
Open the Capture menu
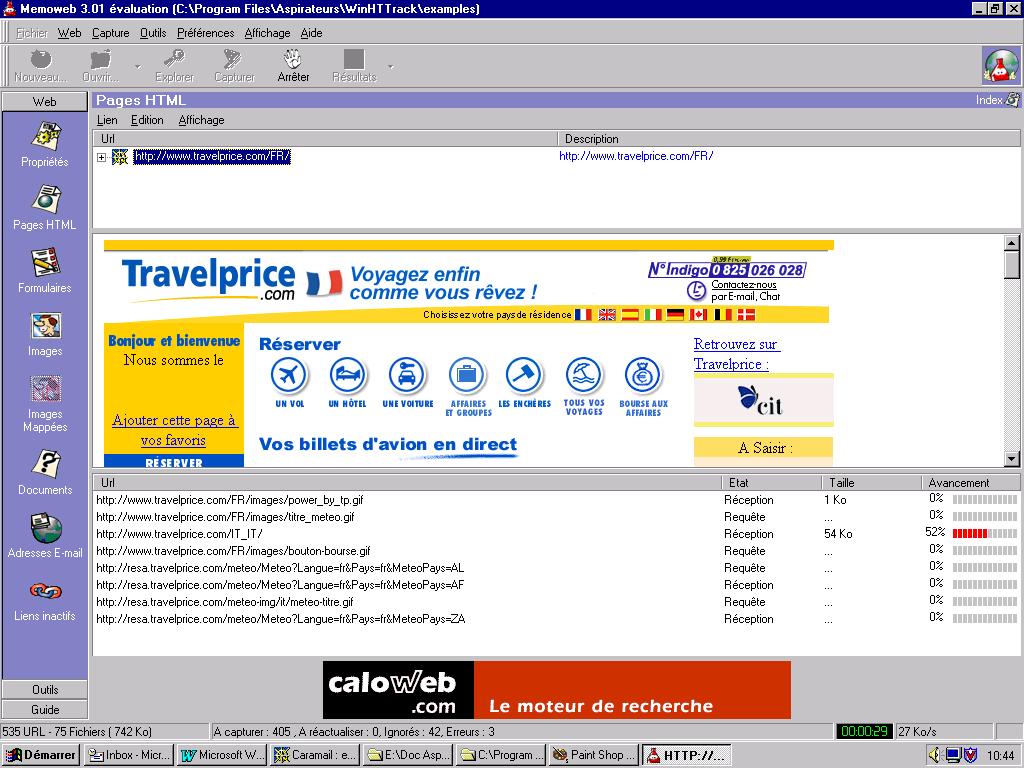click(x=110, y=33)
